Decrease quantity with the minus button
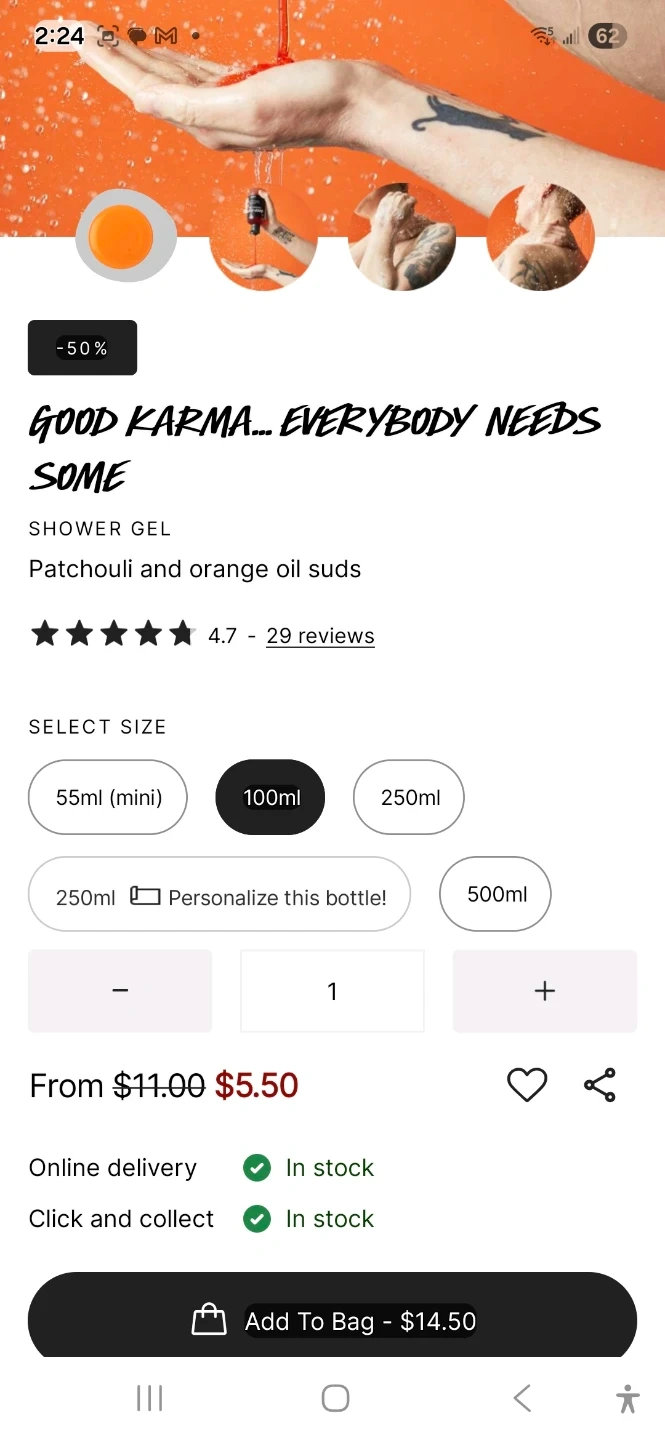Screen dimensions: 665x1440 pyautogui.click(x=120, y=991)
